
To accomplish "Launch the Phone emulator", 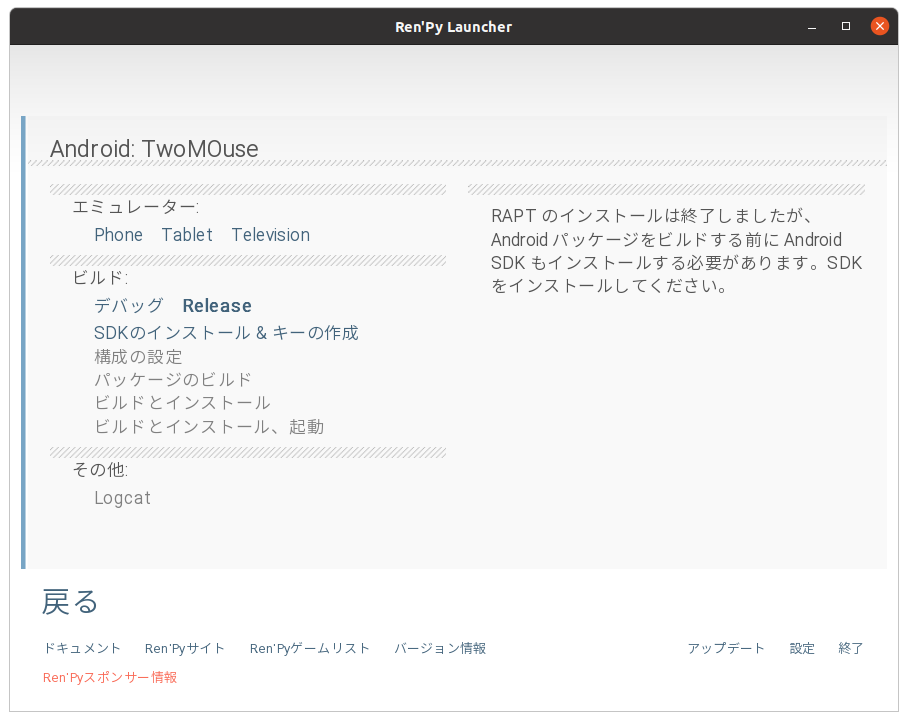I will 118,235.
